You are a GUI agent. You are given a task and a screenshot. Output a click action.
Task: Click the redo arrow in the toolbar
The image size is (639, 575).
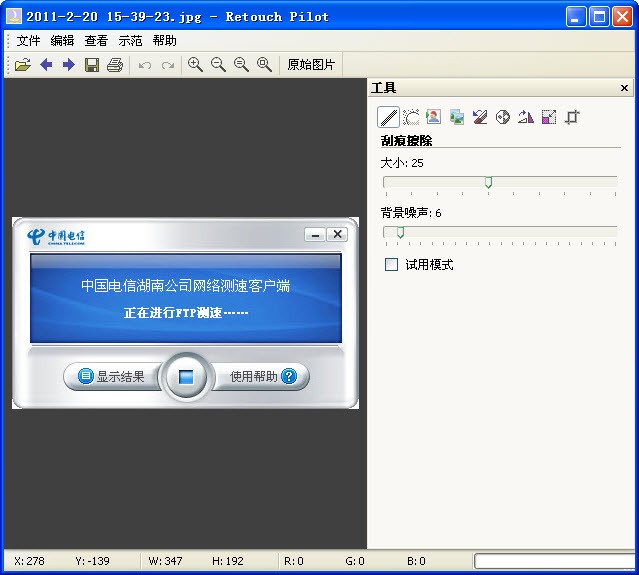click(x=168, y=65)
